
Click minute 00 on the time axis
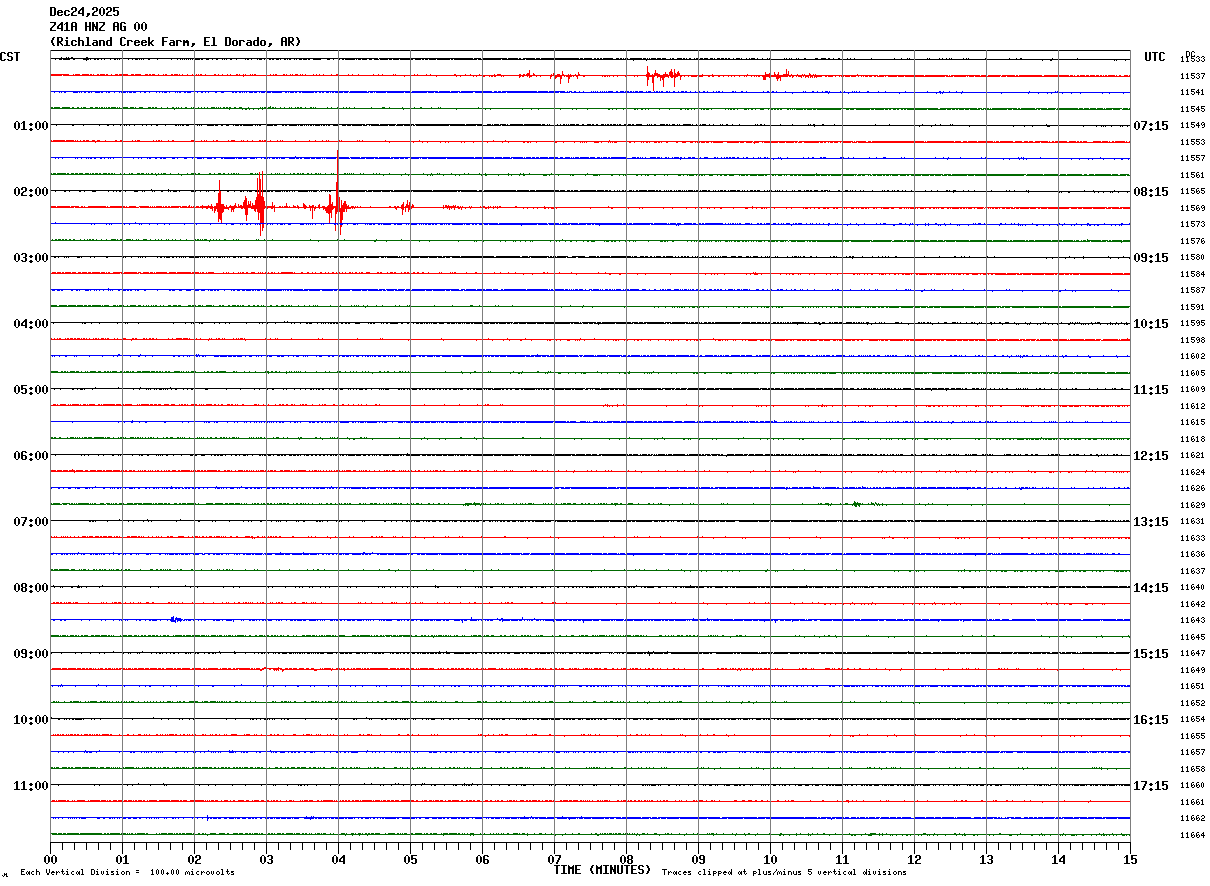[x=50, y=859]
